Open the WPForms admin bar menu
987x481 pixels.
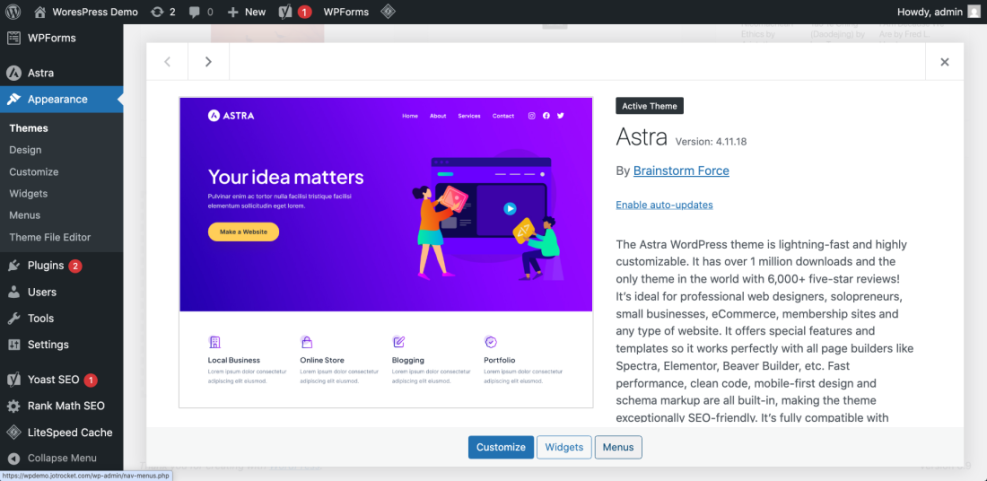tap(346, 11)
